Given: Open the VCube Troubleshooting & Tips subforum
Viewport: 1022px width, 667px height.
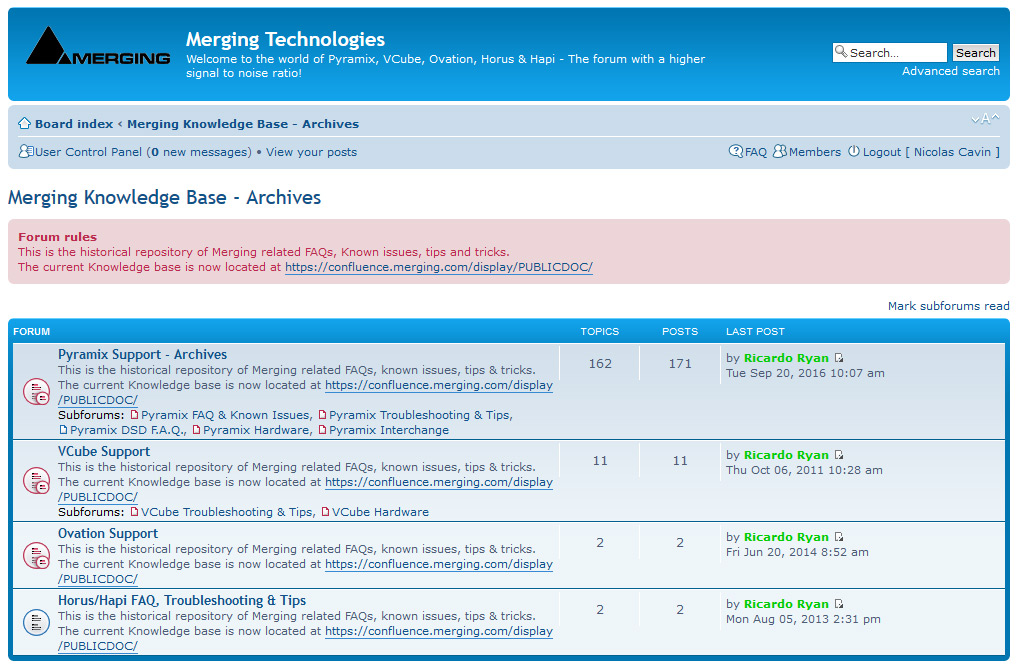Looking at the screenshot, I should click(227, 512).
